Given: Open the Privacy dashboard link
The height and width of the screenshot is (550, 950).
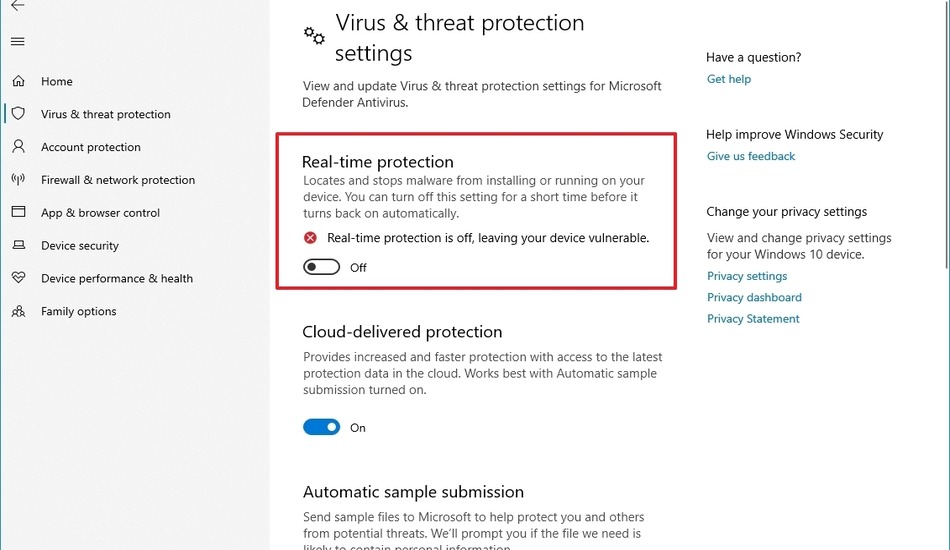Looking at the screenshot, I should [754, 297].
